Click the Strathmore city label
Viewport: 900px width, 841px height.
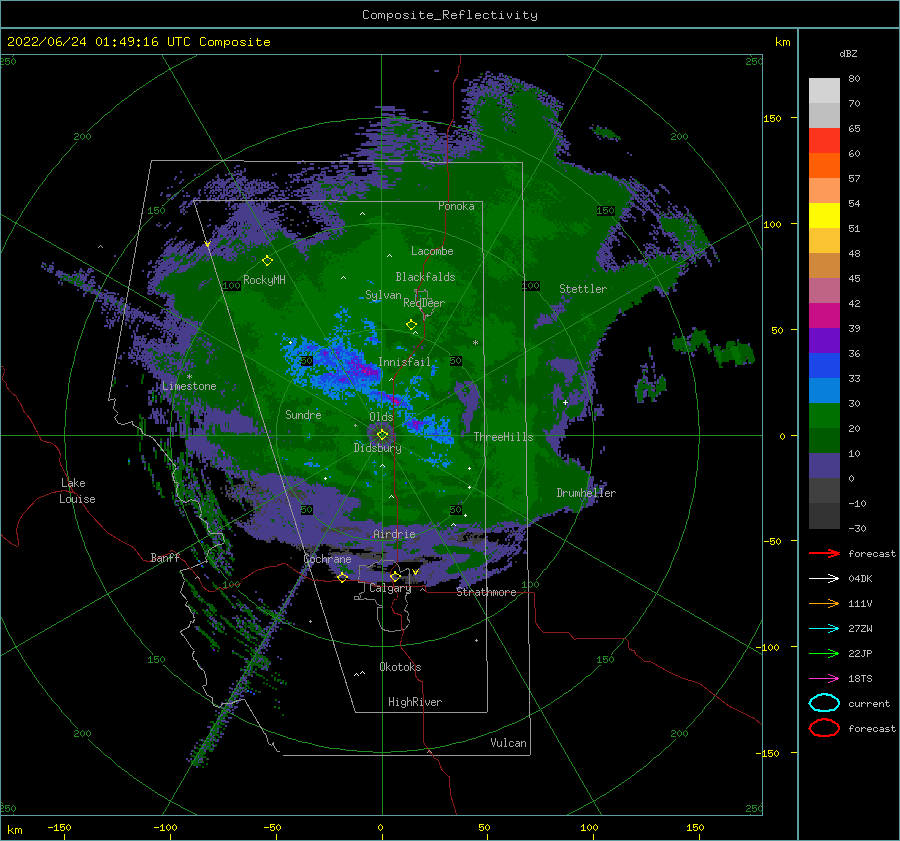click(486, 592)
